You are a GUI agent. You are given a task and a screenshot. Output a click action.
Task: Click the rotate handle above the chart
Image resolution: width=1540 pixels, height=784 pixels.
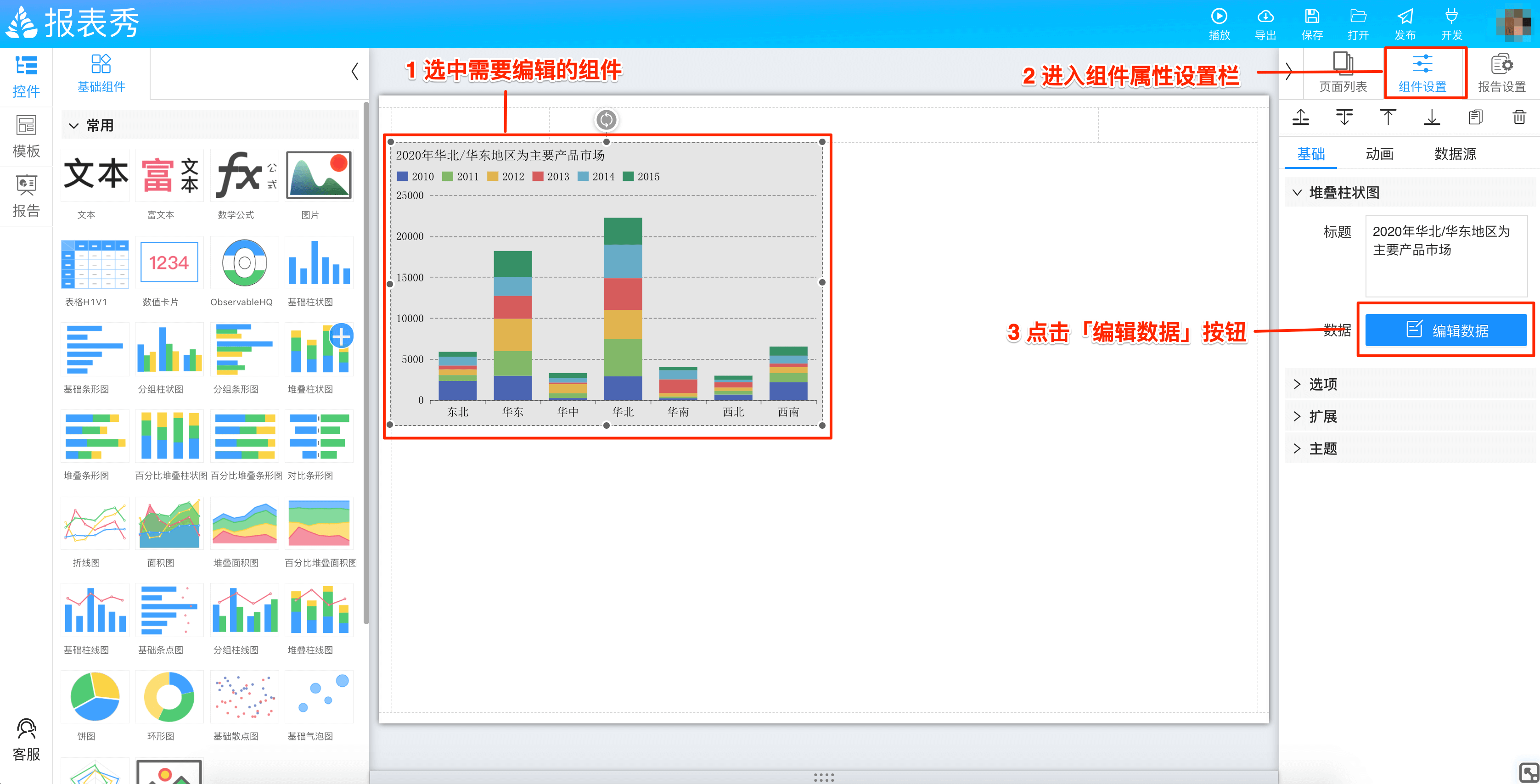606,119
